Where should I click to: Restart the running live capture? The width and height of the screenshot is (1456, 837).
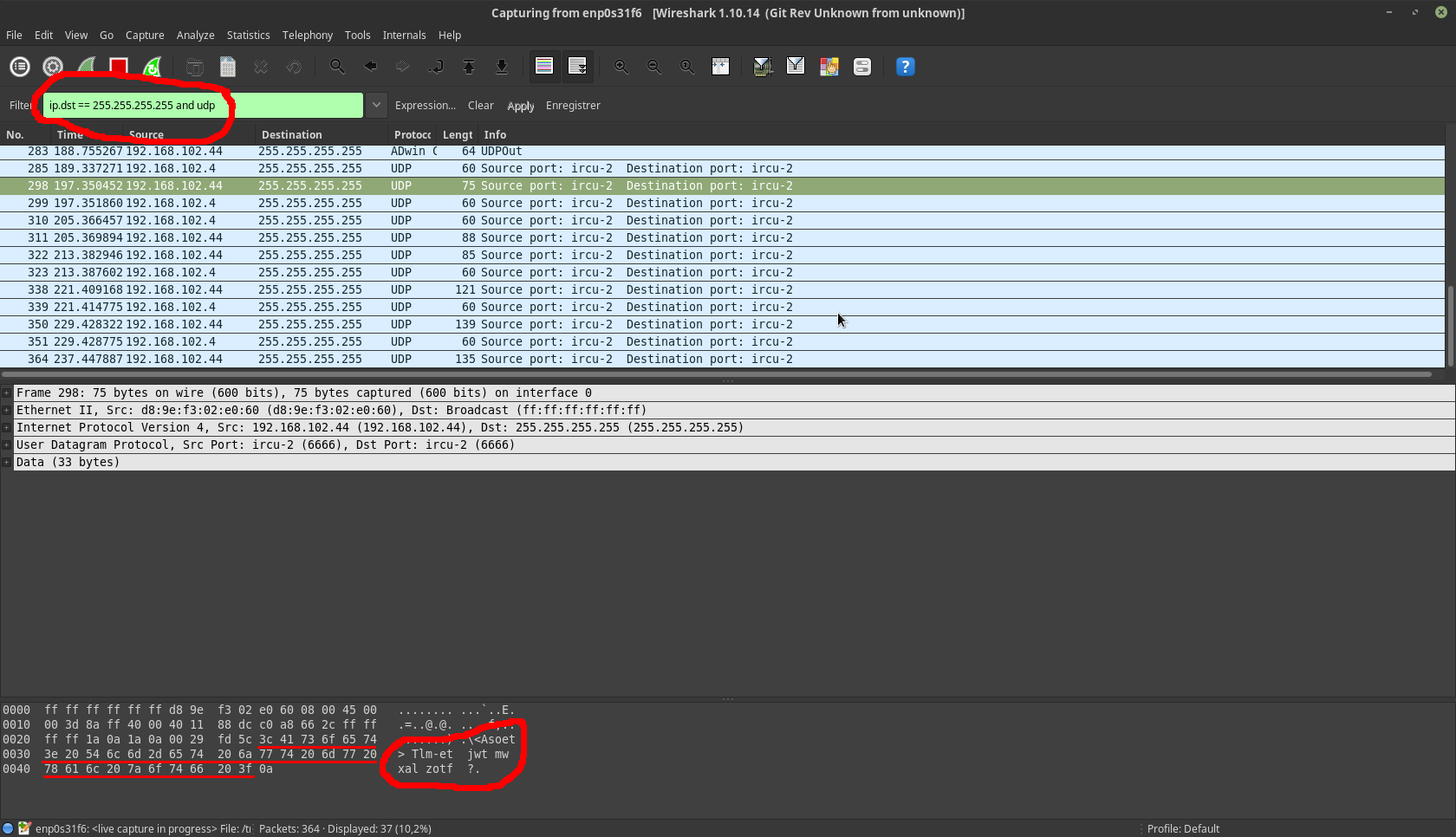click(x=153, y=67)
